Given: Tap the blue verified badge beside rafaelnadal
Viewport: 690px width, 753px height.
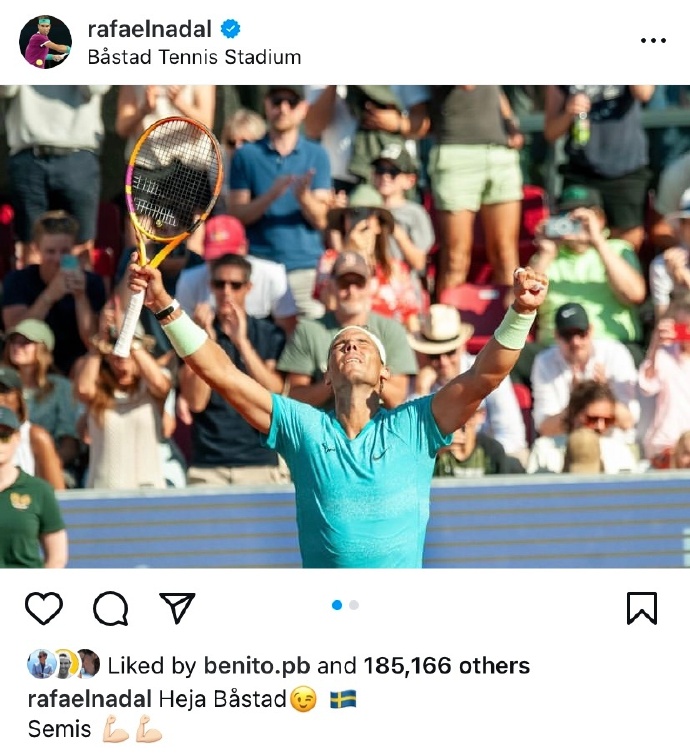Looking at the screenshot, I should (x=230, y=29).
